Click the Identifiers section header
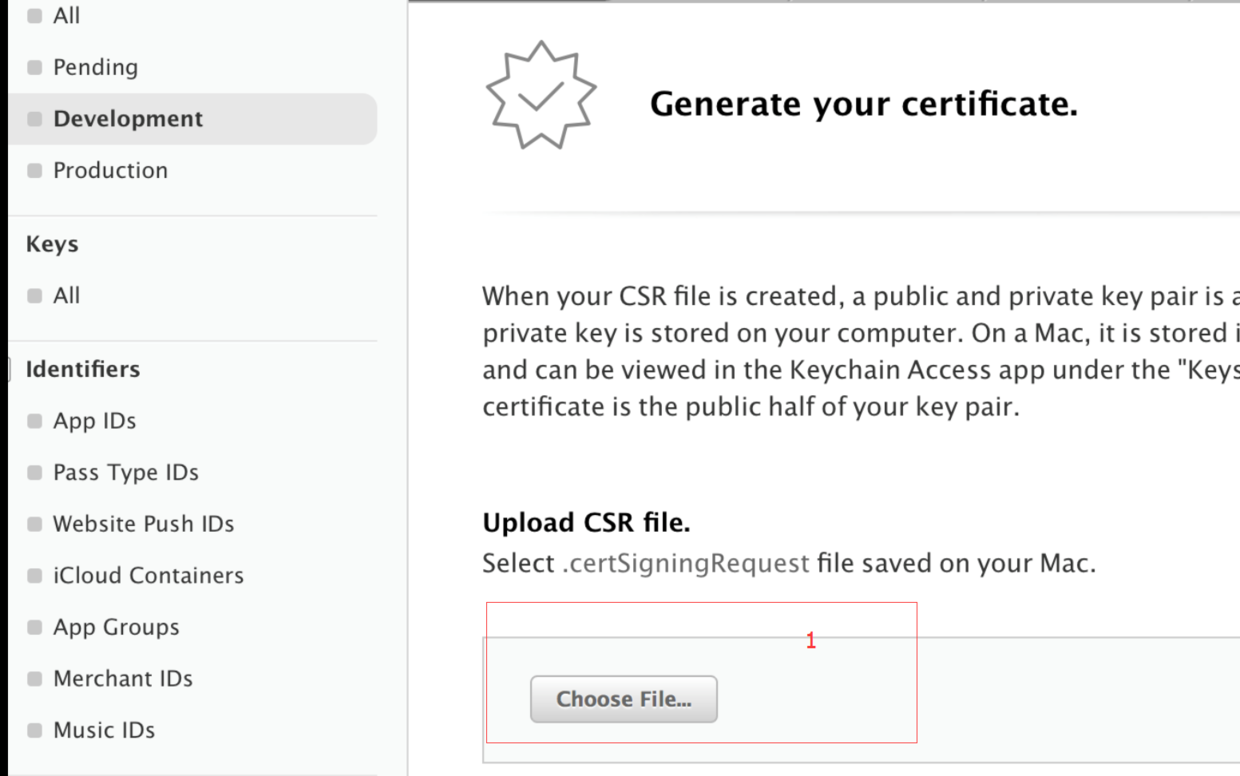Viewport: 1240px width, 776px height. 82,369
